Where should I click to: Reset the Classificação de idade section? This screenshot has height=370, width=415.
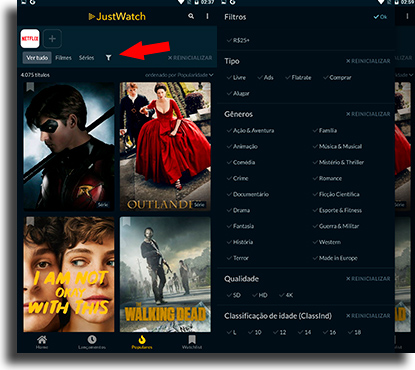368,316
